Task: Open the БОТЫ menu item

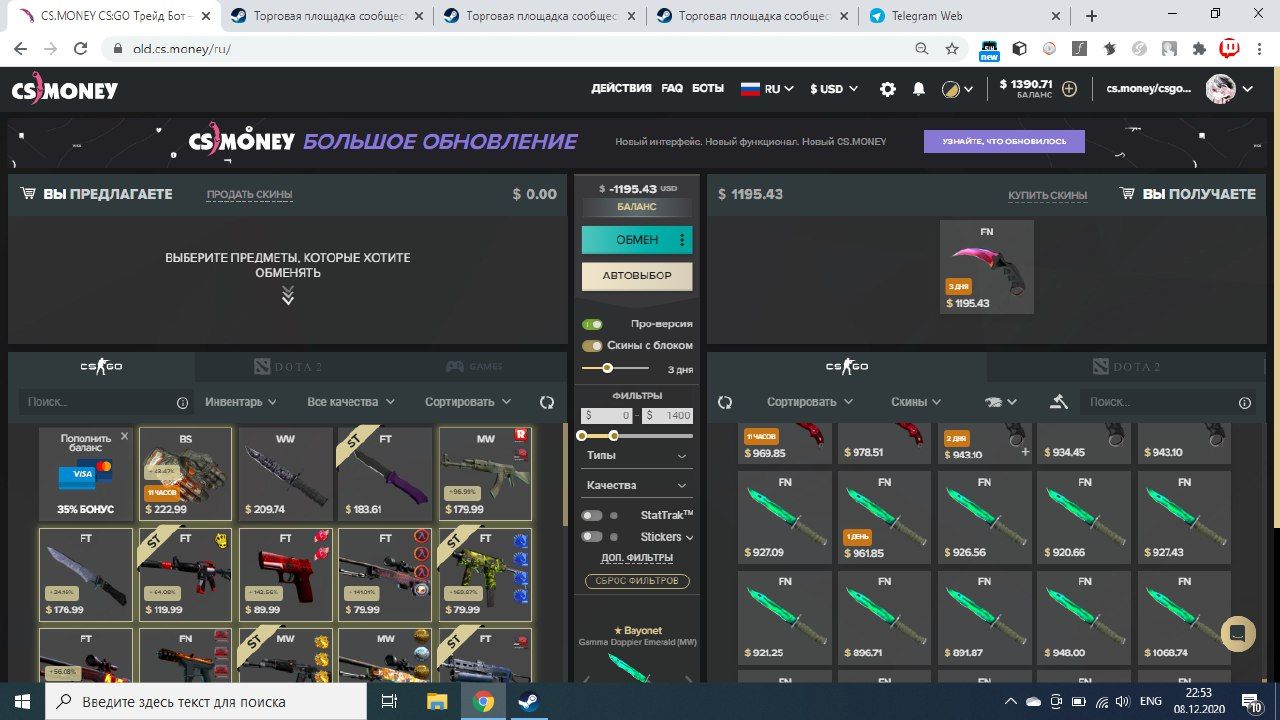Action: 708,88
